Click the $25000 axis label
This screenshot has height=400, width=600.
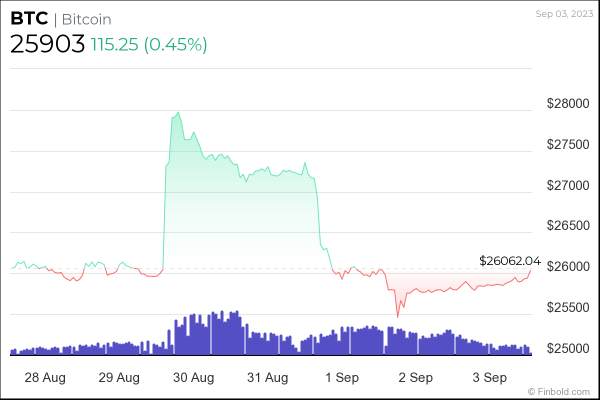pos(568,348)
